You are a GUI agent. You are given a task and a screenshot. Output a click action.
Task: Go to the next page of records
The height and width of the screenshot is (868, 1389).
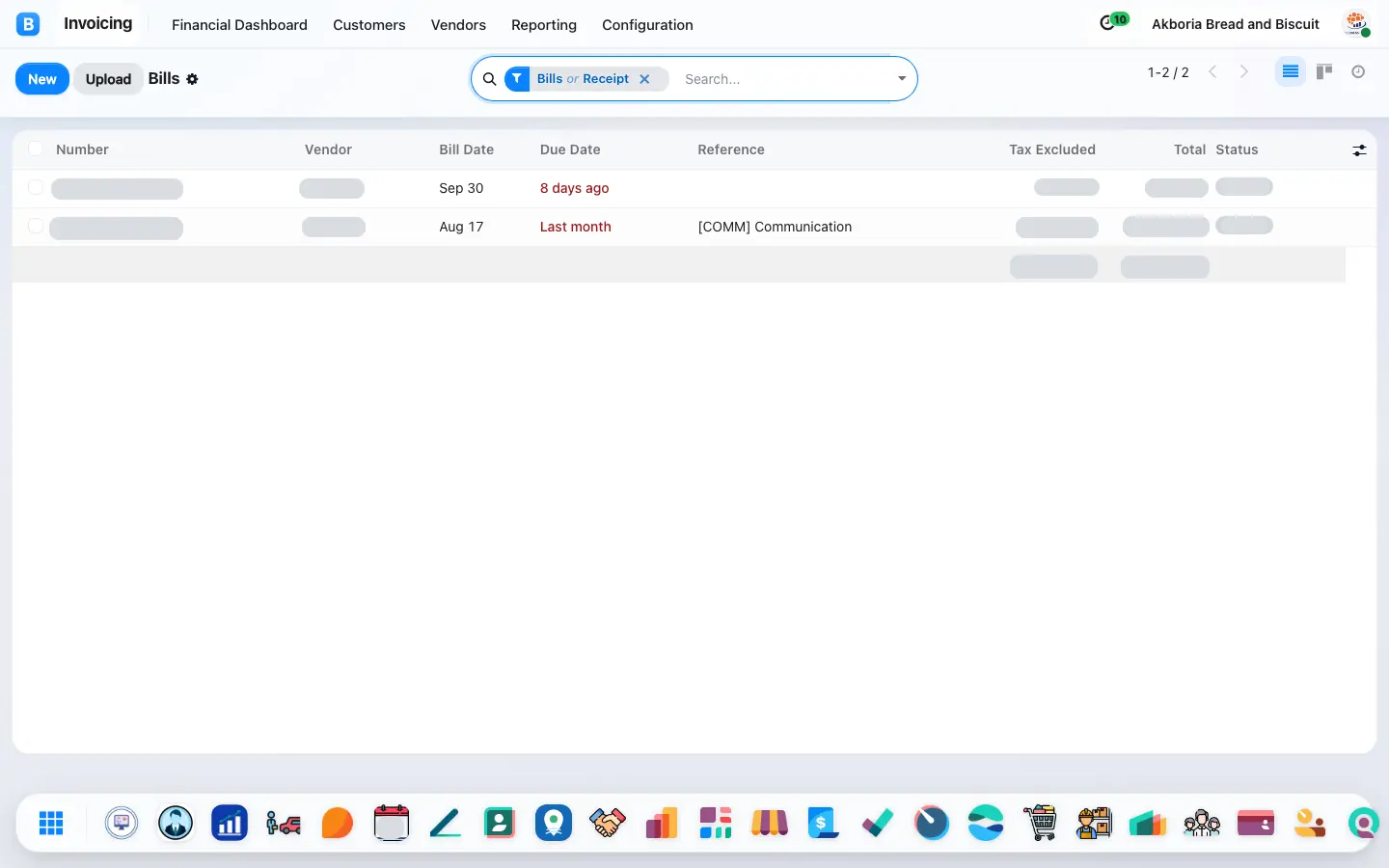point(1244,71)
